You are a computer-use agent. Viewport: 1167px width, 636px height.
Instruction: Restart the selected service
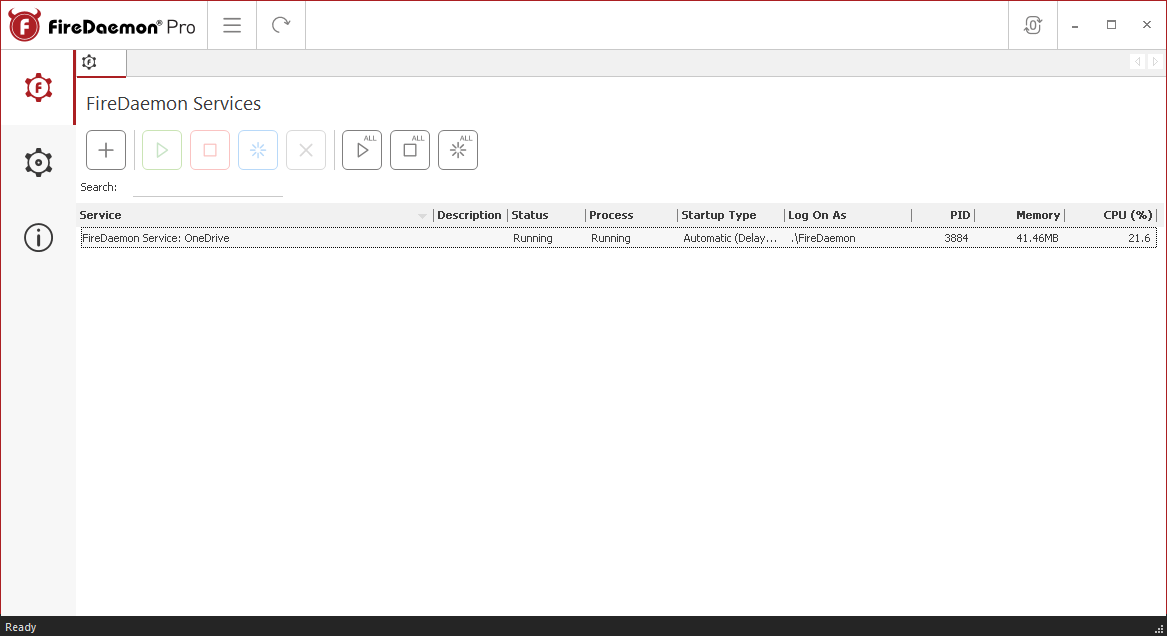(257, 149)
